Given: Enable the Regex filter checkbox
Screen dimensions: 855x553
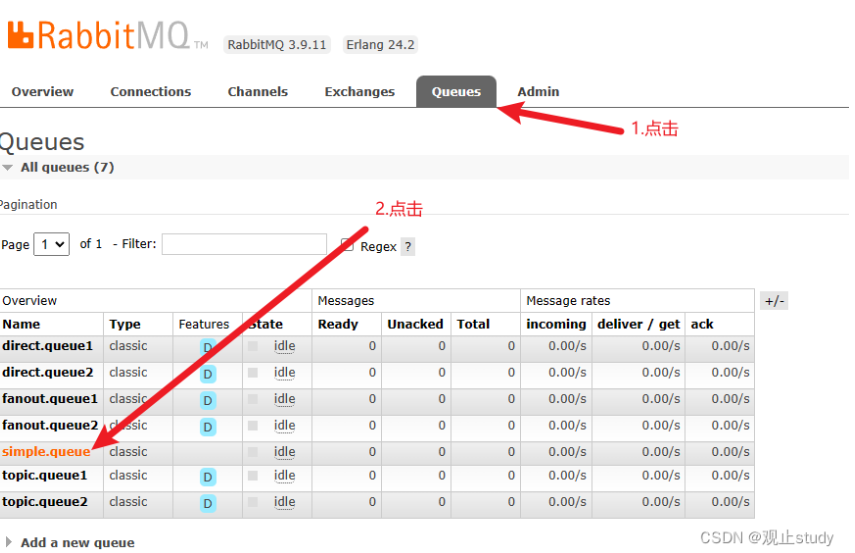Looking at the screenshot, I should [347, 244].
